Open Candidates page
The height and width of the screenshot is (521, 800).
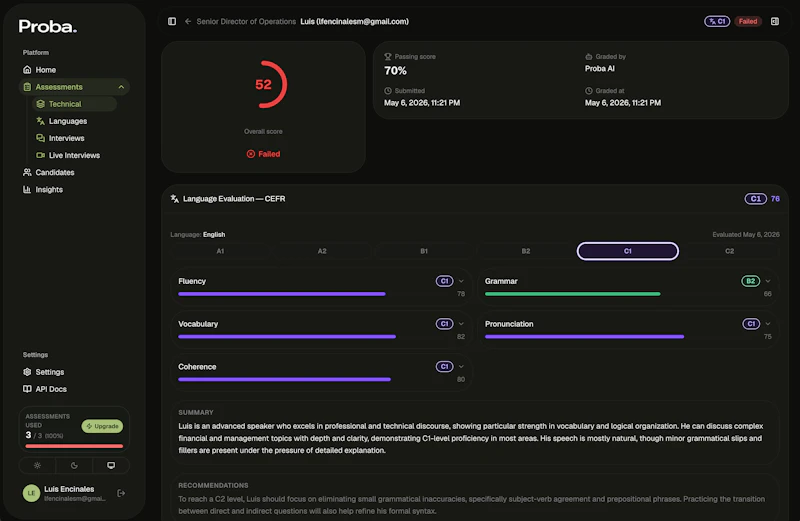coord(74,172)
